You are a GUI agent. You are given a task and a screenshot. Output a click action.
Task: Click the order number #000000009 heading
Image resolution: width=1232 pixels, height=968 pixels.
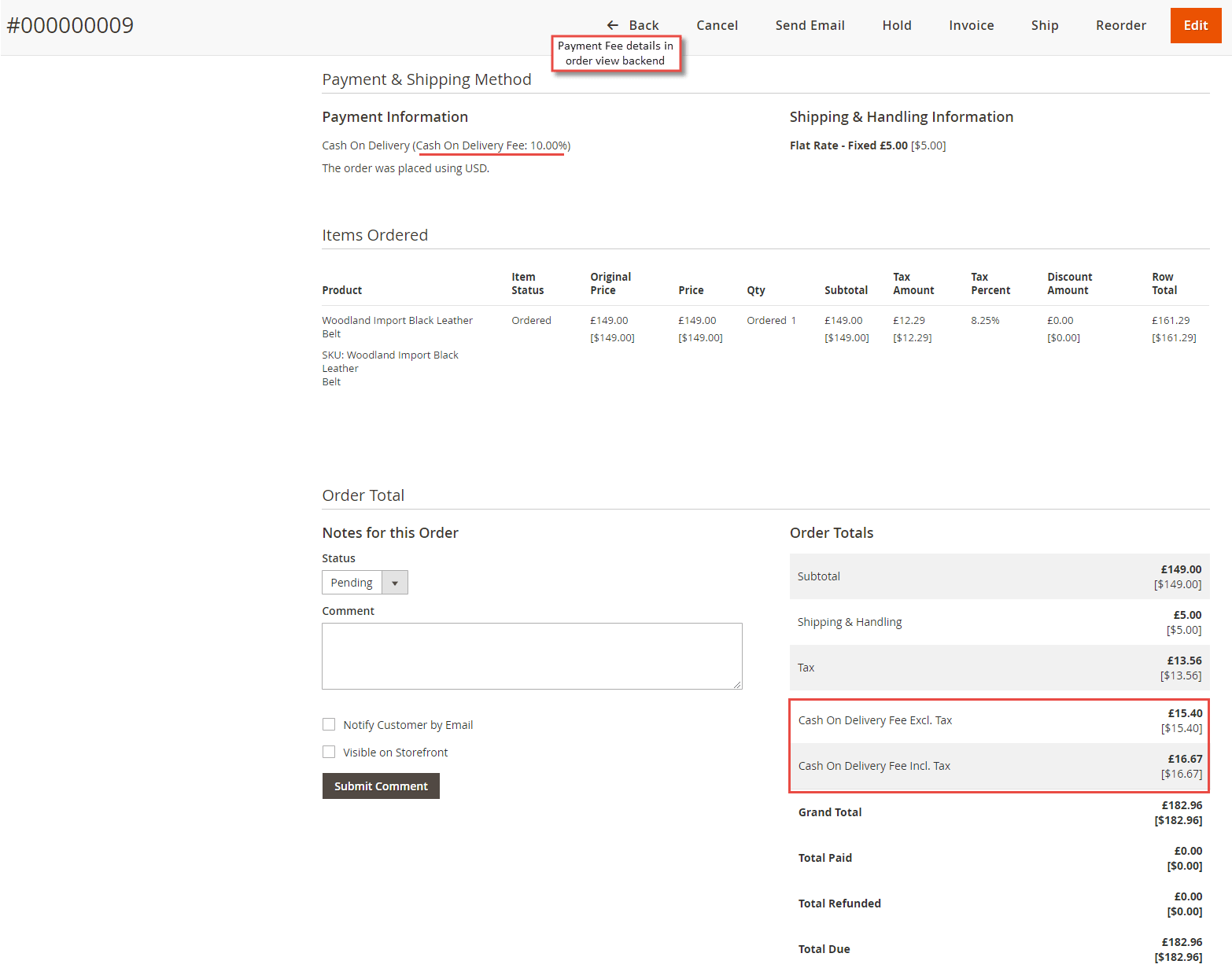[x=70, y=24]
